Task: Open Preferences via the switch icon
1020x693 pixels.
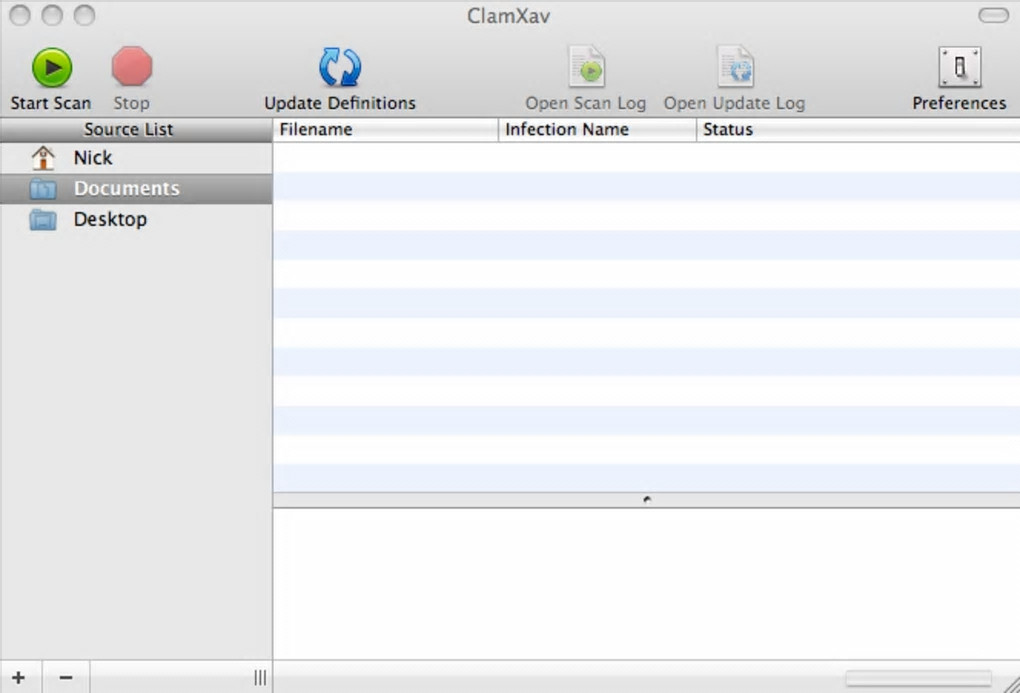Action: click(x=960, y=67)
